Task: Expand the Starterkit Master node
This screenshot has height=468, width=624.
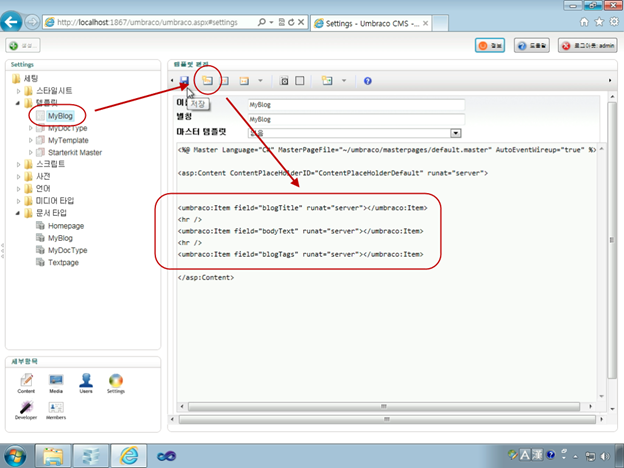Action: pos(31,152)
